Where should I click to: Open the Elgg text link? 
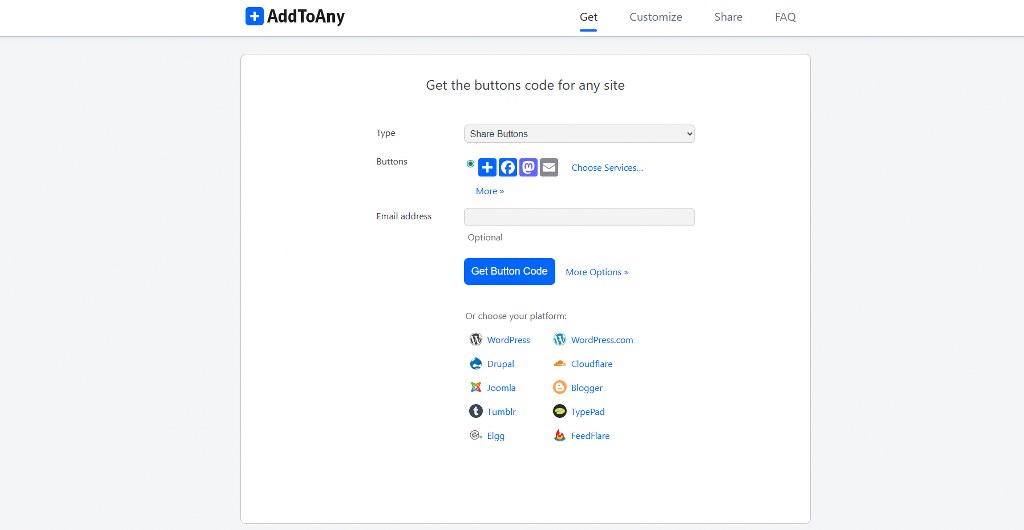(x=496, y=436)
